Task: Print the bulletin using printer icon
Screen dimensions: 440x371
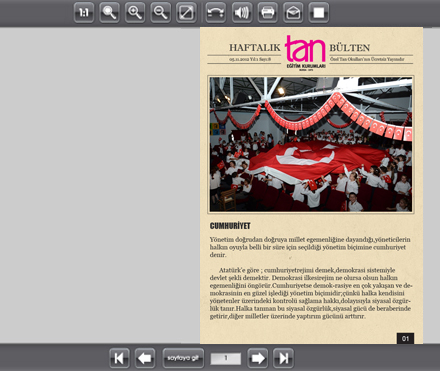Action: [x=267, y=13]
